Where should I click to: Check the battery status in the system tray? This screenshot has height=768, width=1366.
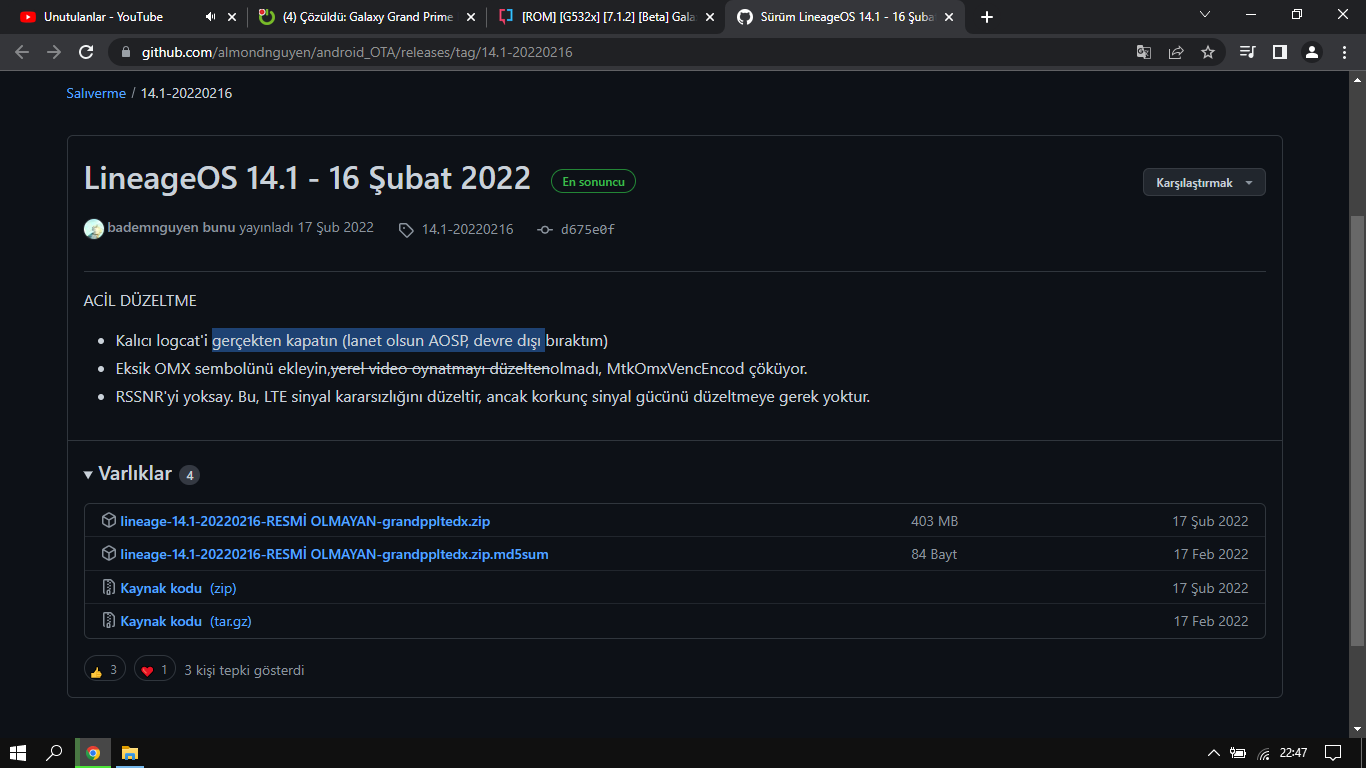pyautogui.click(x=1238, y=753)
